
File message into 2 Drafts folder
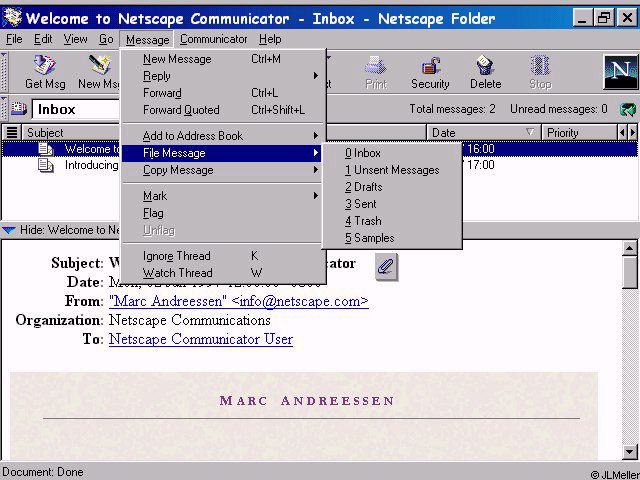point(392,187)
